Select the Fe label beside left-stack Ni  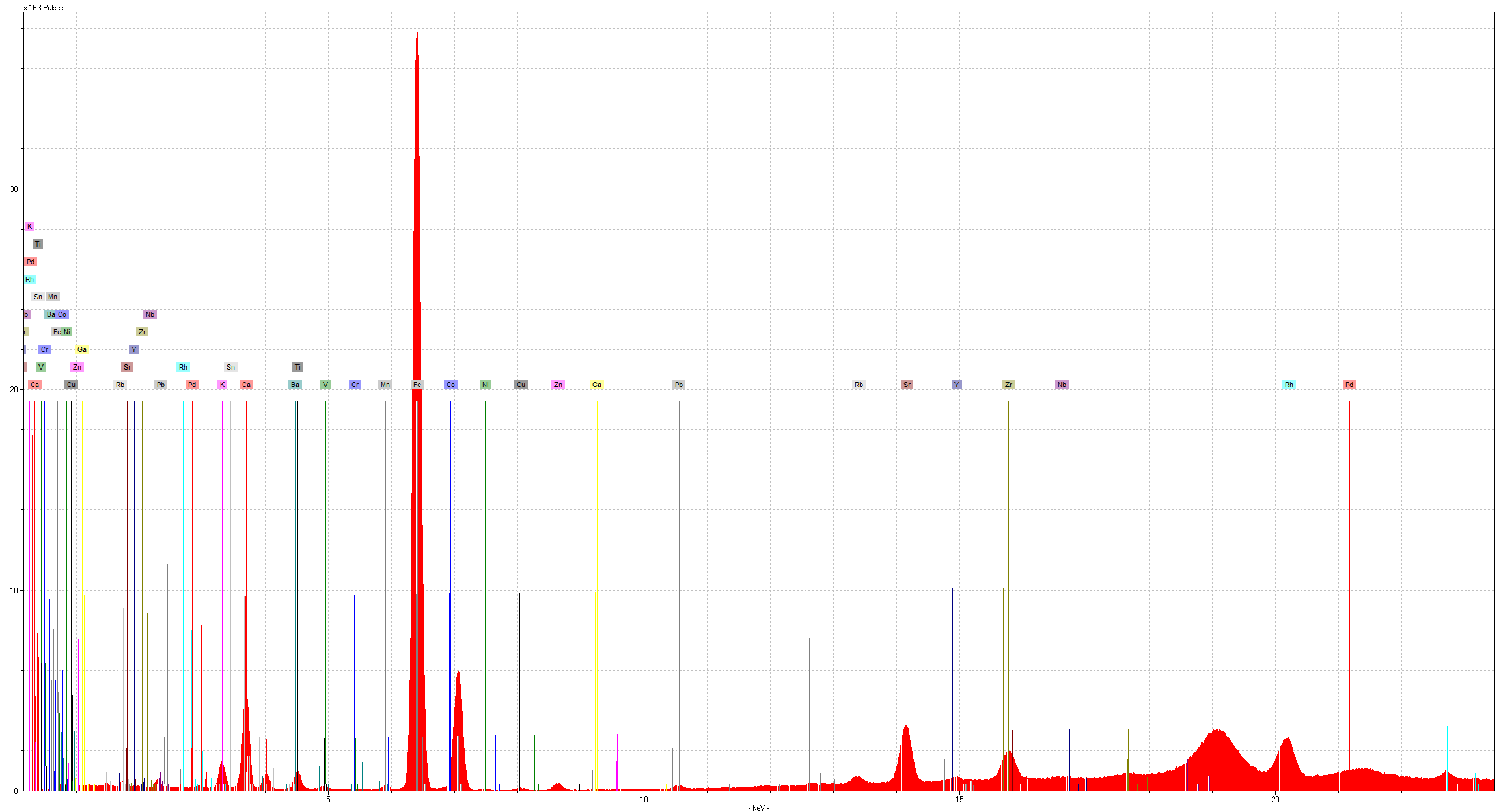click(57, 332)
